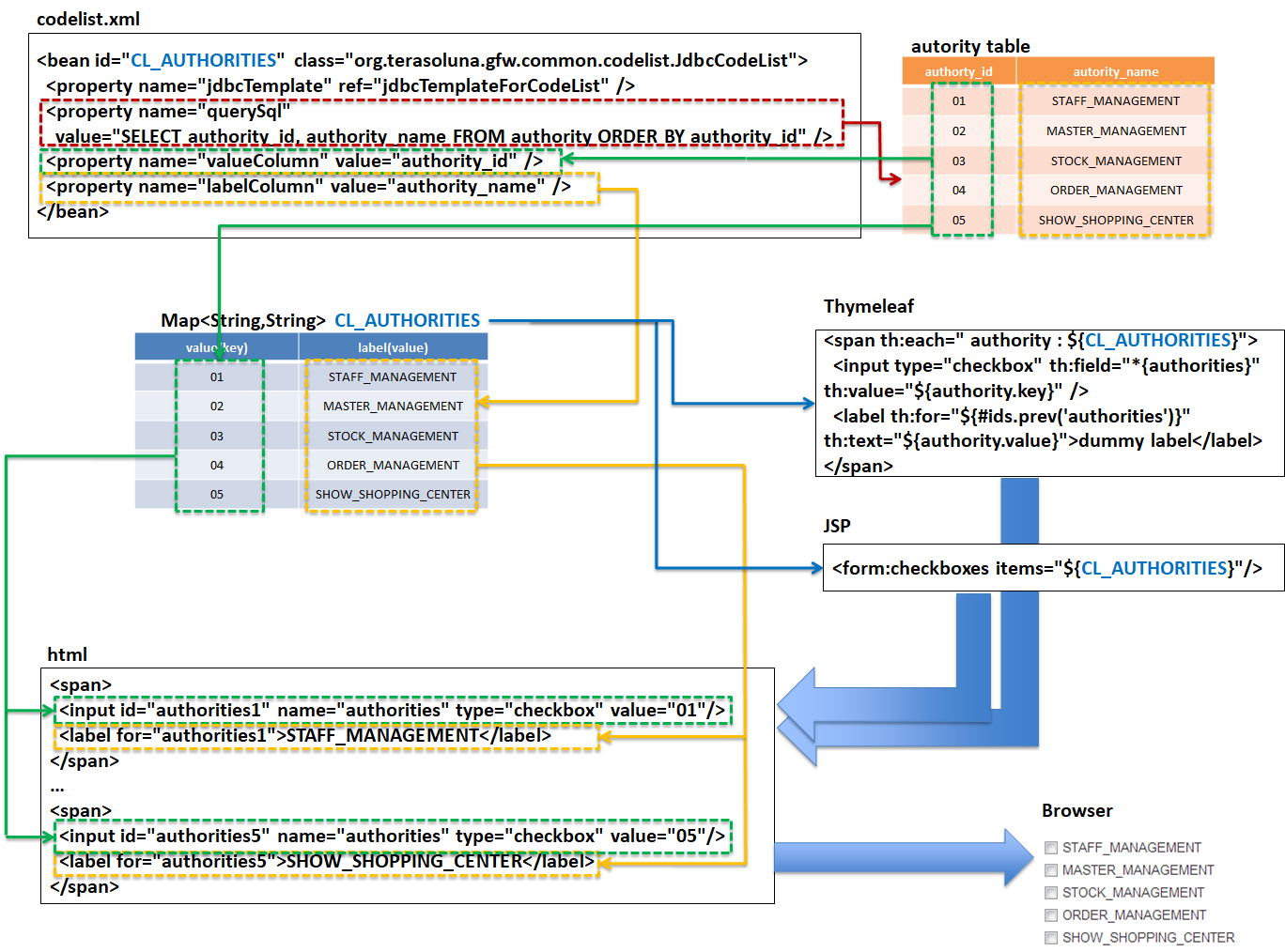This screenshot has height=952, width=1285.
Task: Select the value(key) header in Map table
Action: click(216, 347)
